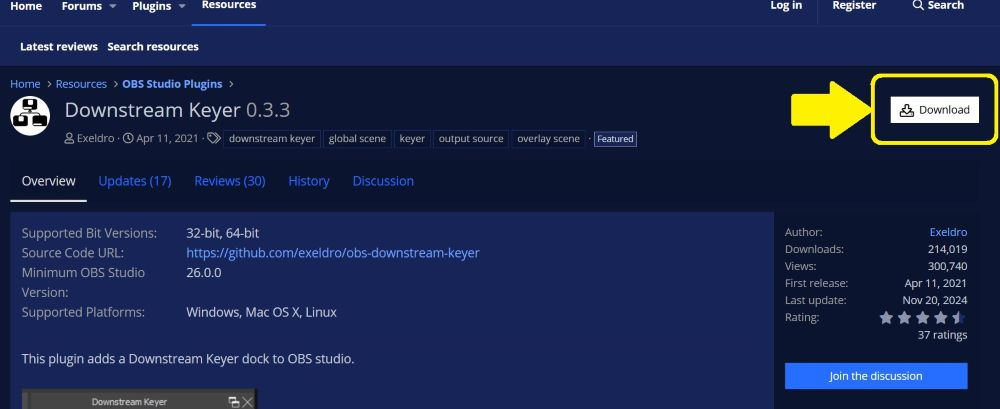Open the OBS Studio Plugins breadcrumb
This screenshot has height=409, width=1000.
point(172,84)
